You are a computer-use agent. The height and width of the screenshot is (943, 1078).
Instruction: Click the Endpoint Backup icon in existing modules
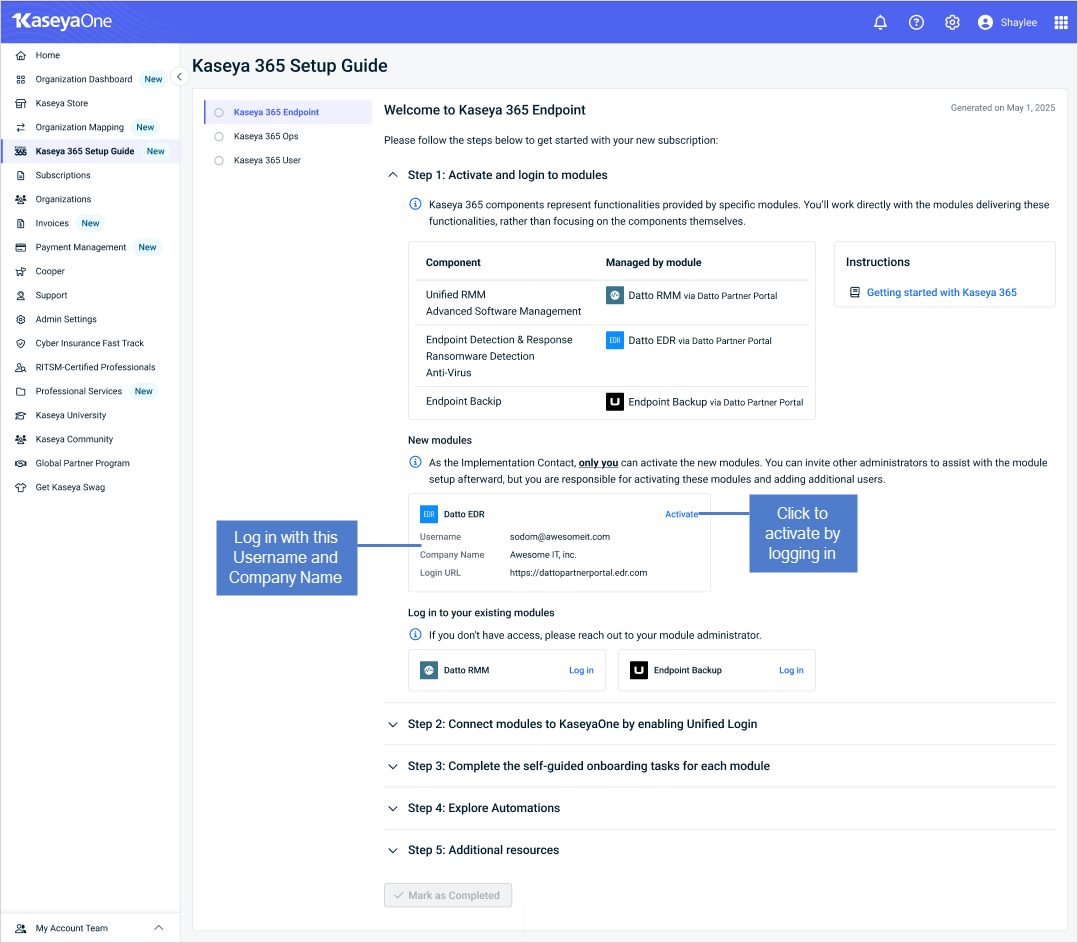pyautogui.click(x=639, y=670)
